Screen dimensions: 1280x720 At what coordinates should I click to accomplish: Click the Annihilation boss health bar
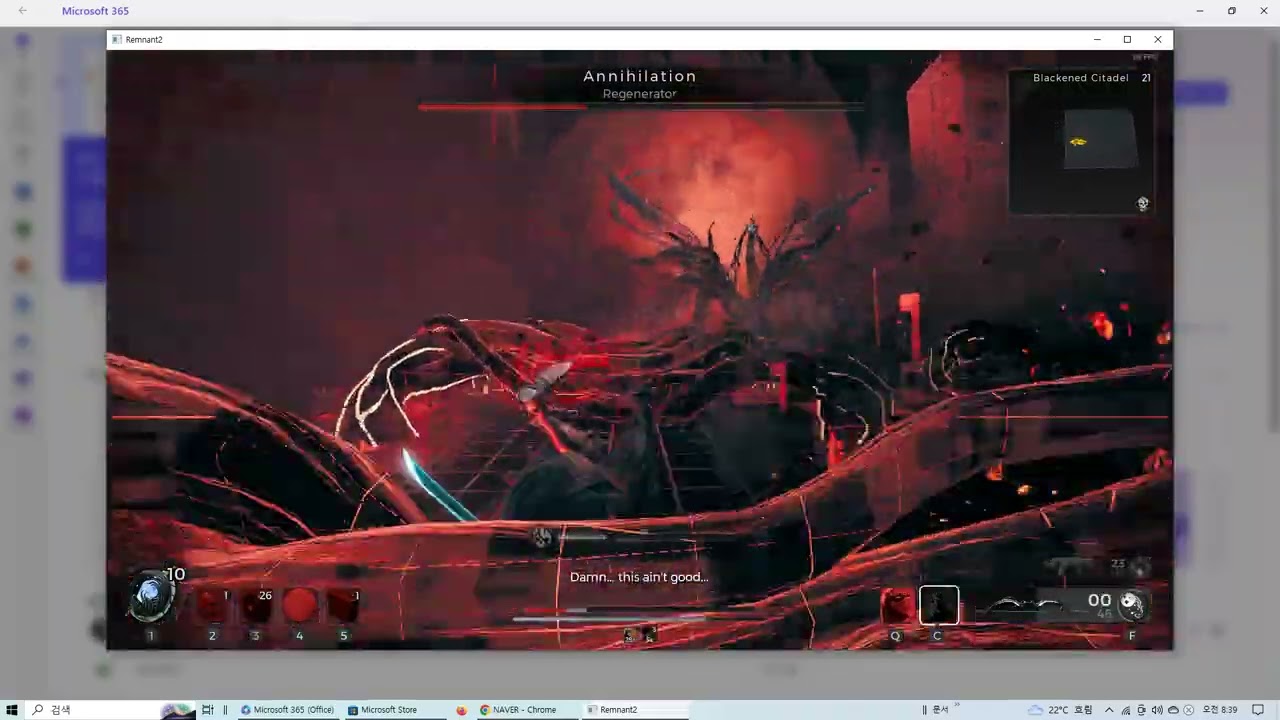[x=641, y=106]
